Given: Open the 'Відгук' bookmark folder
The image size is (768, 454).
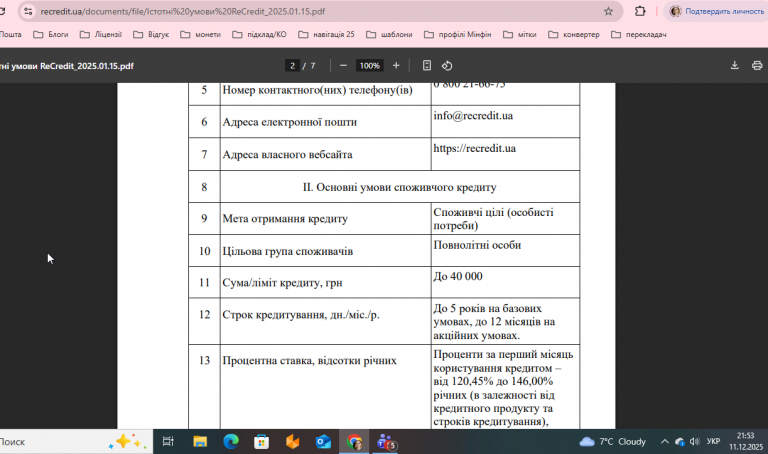Looking at the screenshot, I should click(x=151, y=34).
